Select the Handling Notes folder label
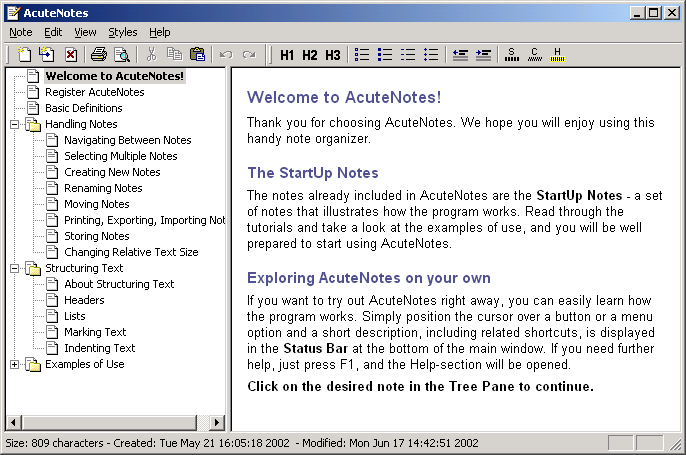The width and height of the screenshot is (686, 455). click(x=81, y=124)
